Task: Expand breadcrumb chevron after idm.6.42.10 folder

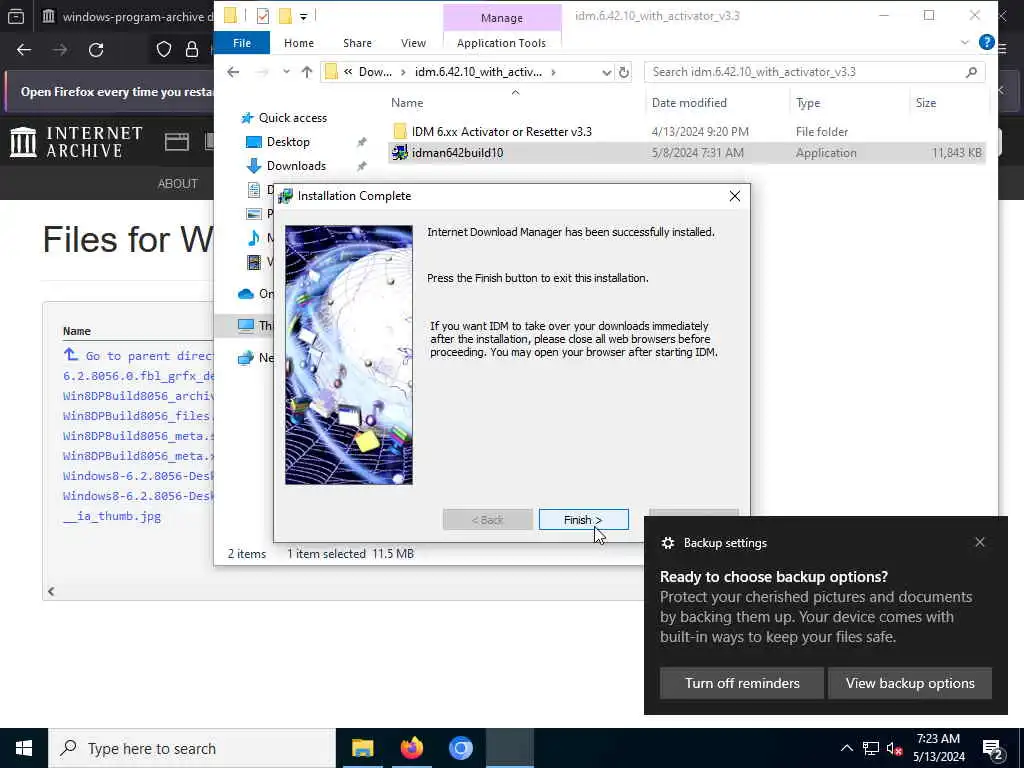Action: coord(554,72)
